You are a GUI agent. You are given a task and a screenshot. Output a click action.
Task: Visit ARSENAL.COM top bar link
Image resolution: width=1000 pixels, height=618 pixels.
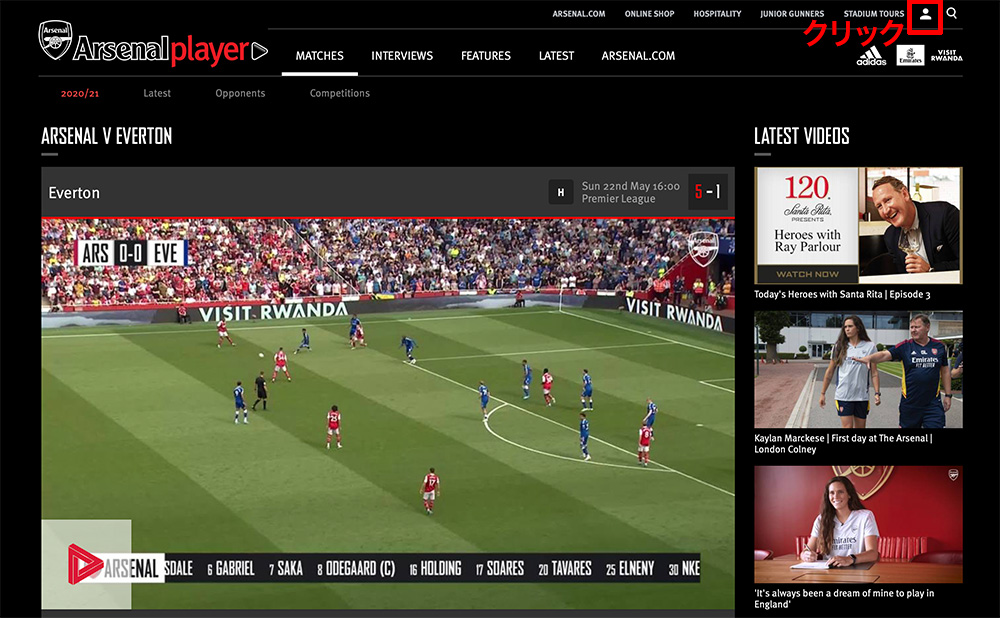point(578,13)
